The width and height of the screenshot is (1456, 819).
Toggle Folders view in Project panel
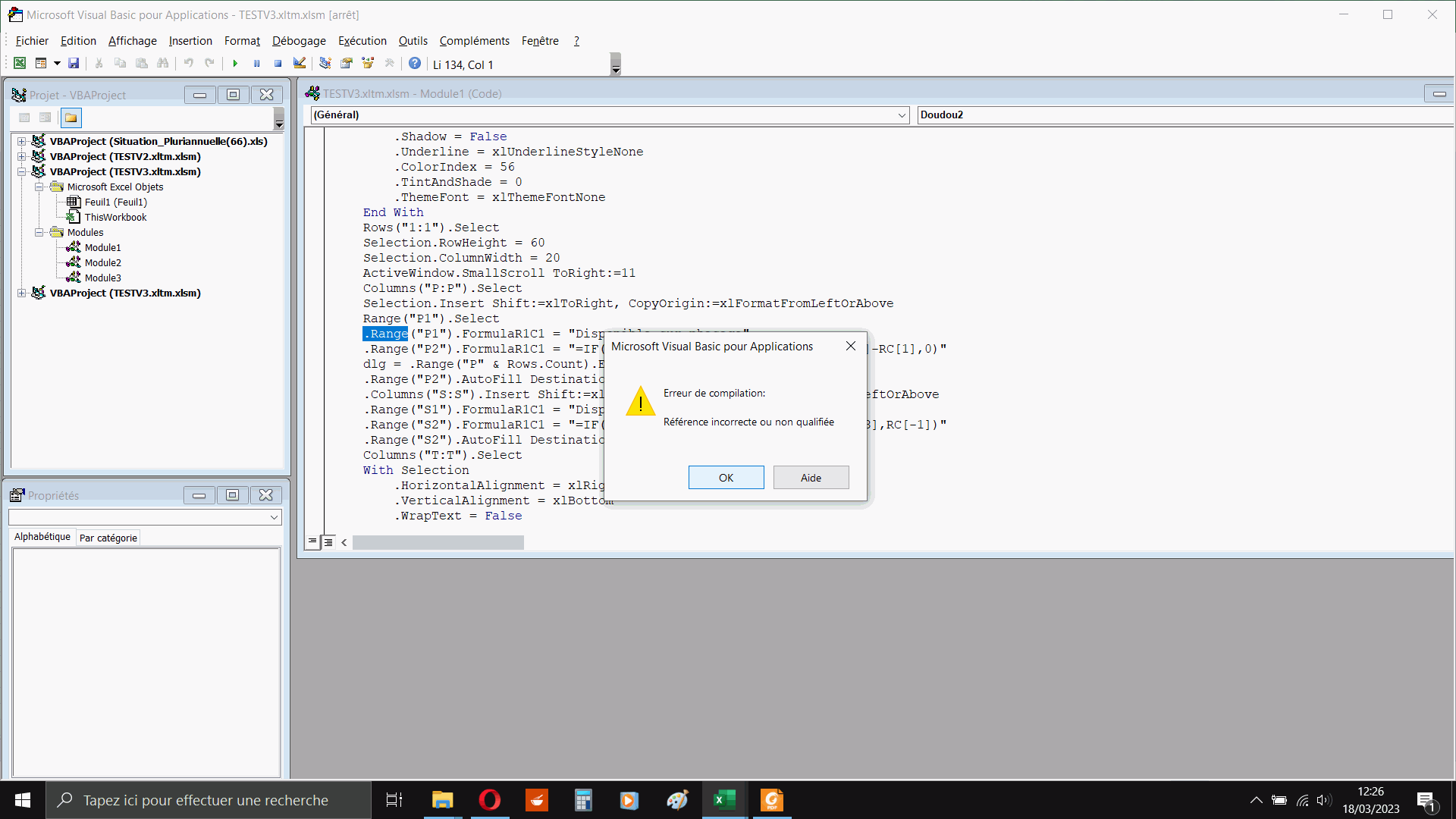71,118
